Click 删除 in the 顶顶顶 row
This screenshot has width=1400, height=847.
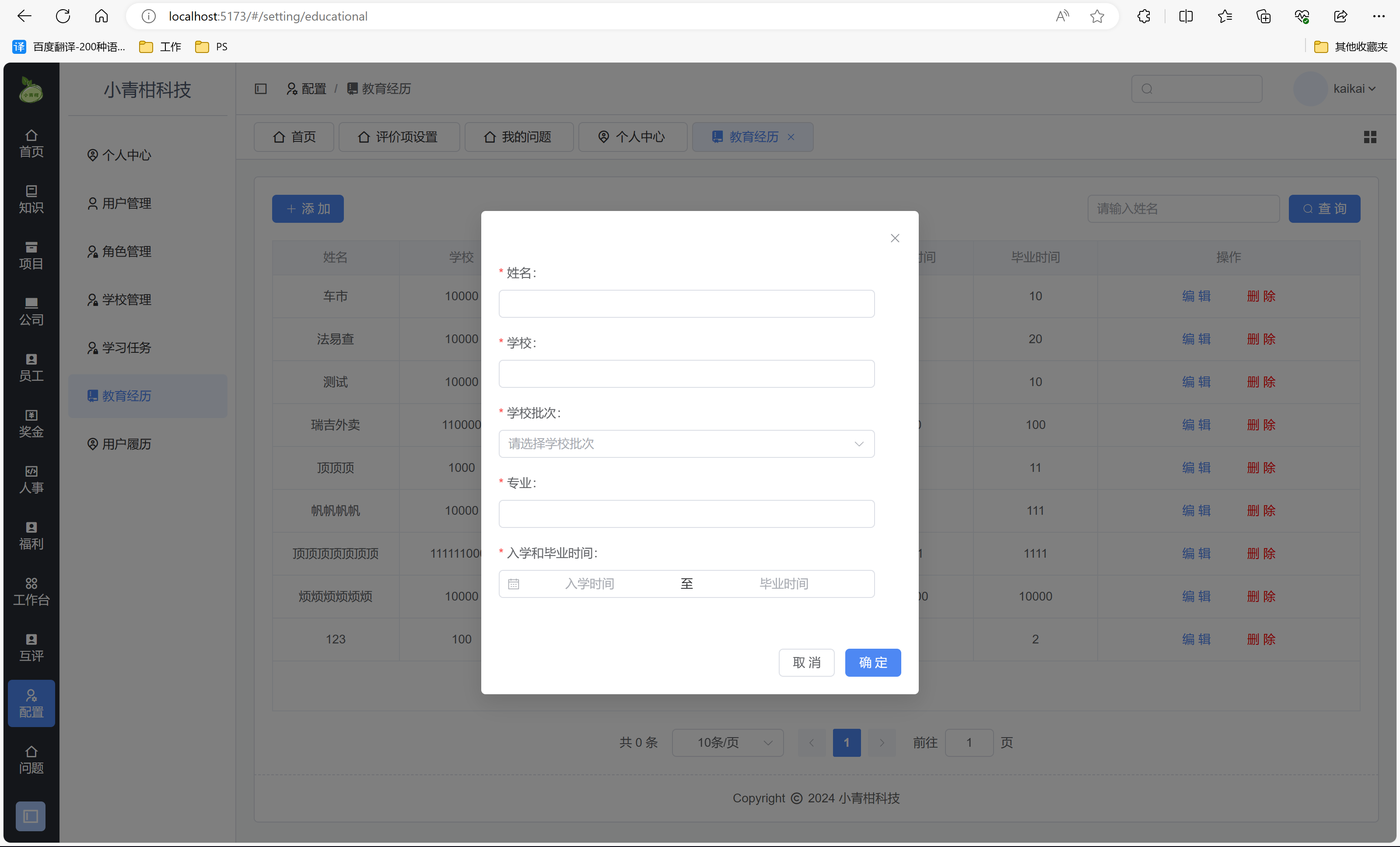click(x=1261, y=467)
